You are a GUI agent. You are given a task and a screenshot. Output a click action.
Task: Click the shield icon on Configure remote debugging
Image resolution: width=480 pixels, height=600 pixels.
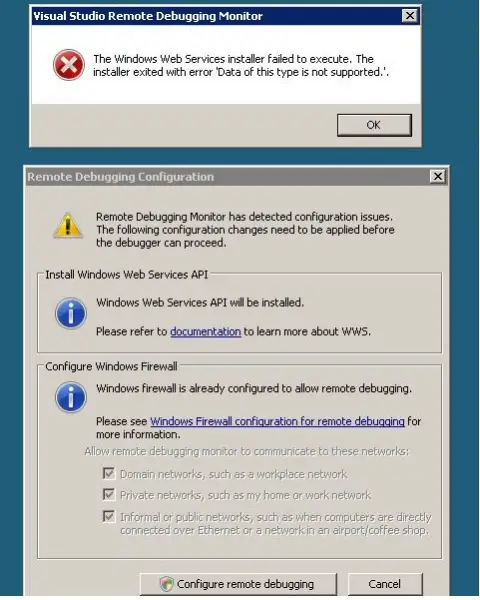(x=167, y=584)
